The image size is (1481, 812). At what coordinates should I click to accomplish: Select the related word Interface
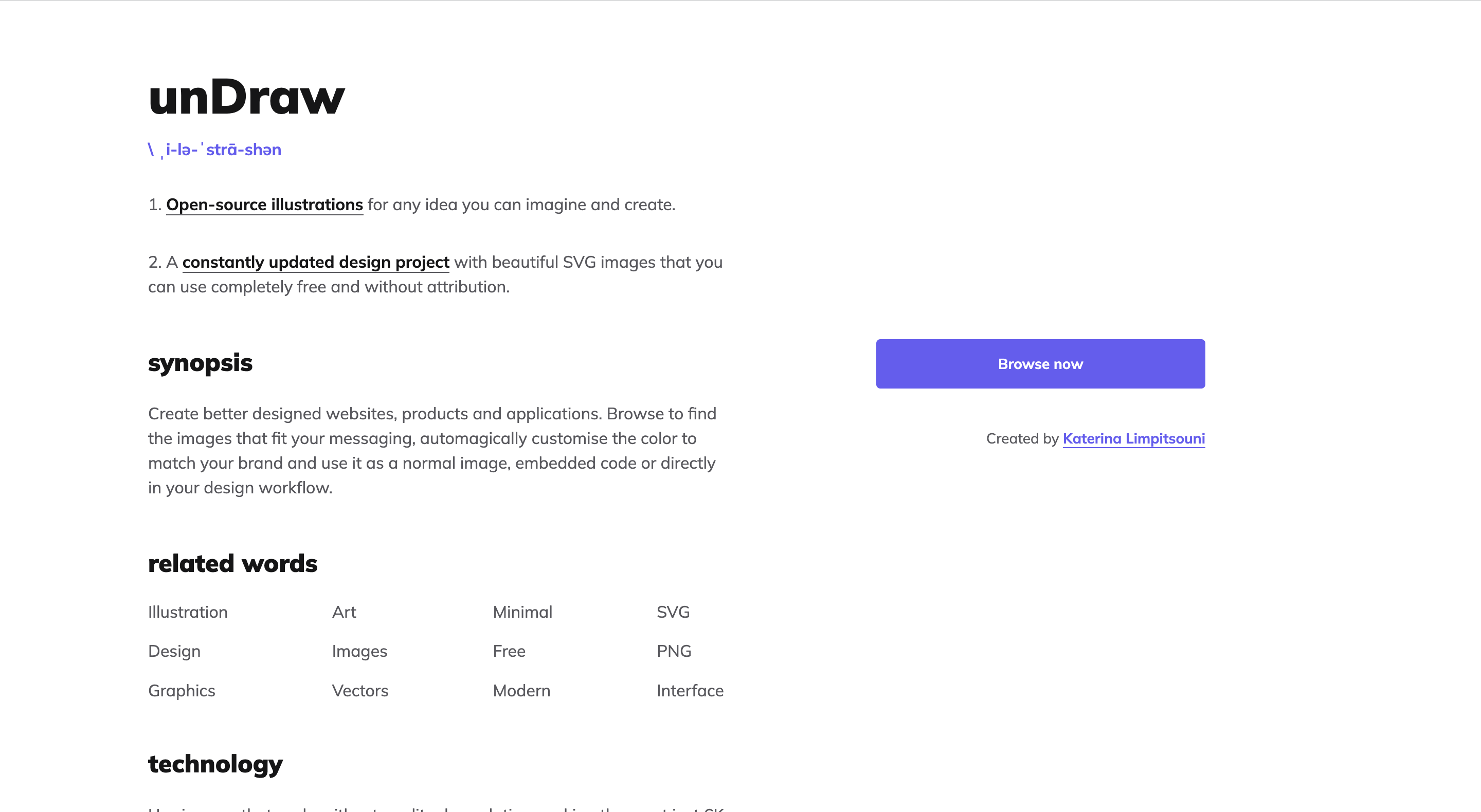pos(690,691)
